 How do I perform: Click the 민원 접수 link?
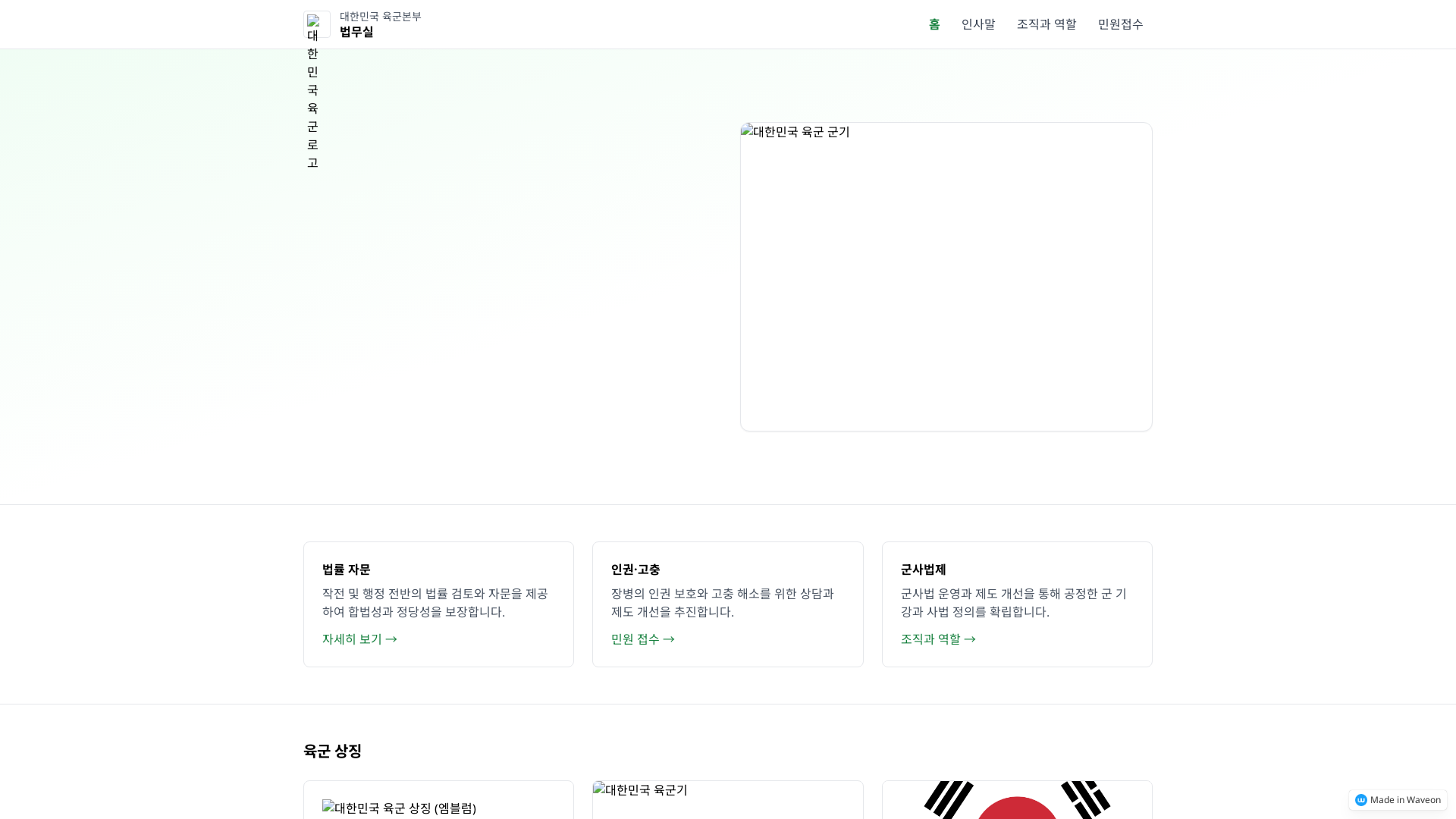pyautogui.click(x=635, y=639)
